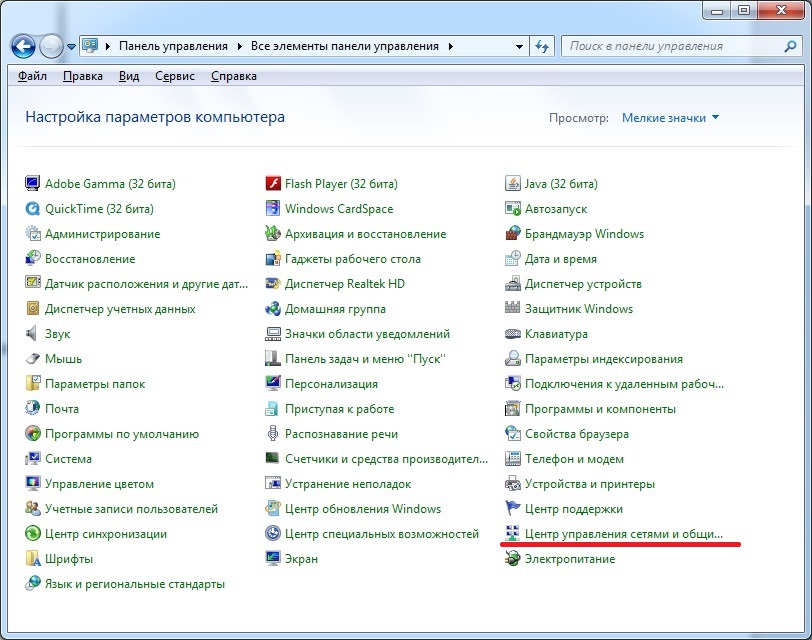This screenshot has height=640, width=812.
Task: Click the Дата и время clock icon
Action: tap(512, 258)
